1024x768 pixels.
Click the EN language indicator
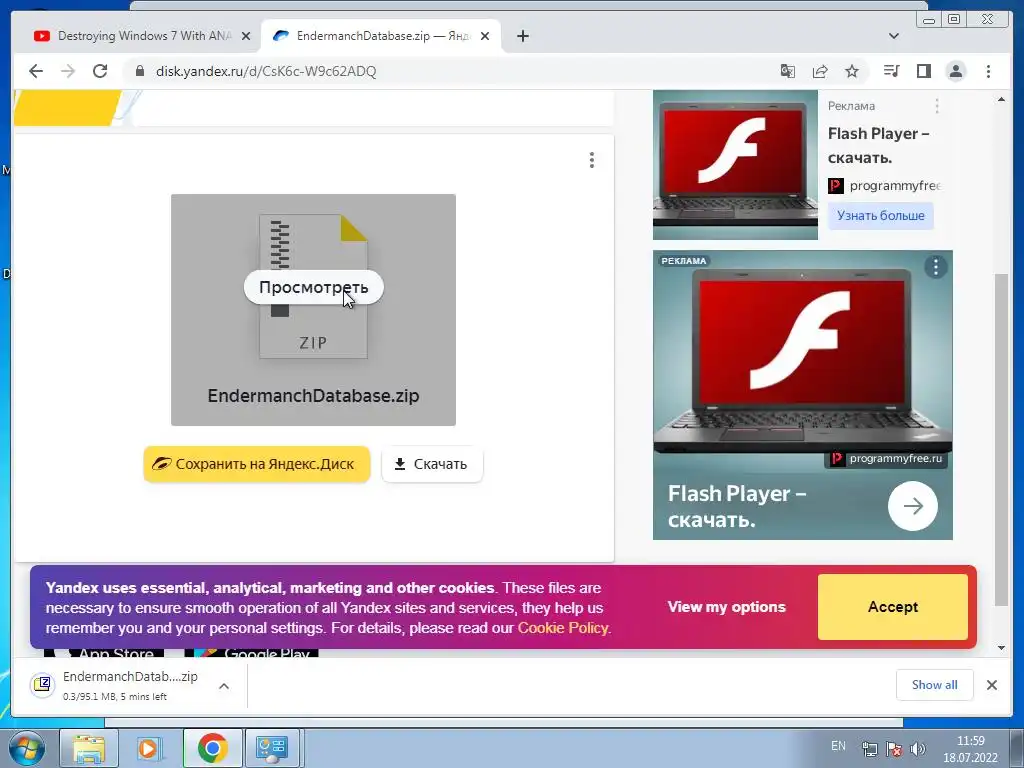click(x=839, y=746)
